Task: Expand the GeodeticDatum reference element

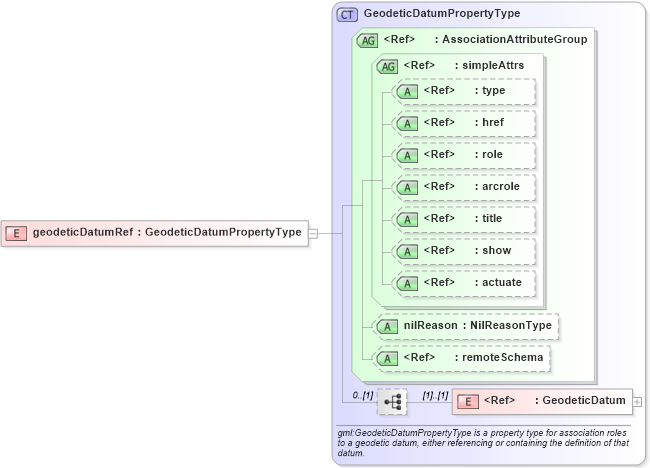Action: tap(638, 402)
